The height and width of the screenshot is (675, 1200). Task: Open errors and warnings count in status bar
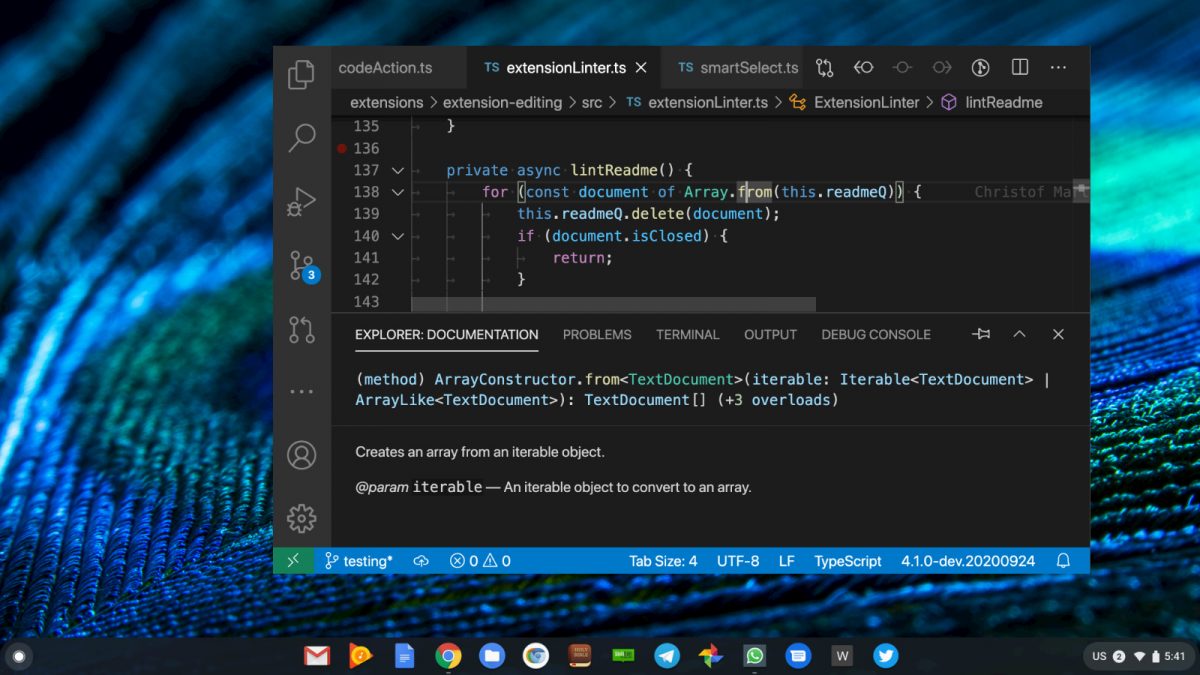480,561
